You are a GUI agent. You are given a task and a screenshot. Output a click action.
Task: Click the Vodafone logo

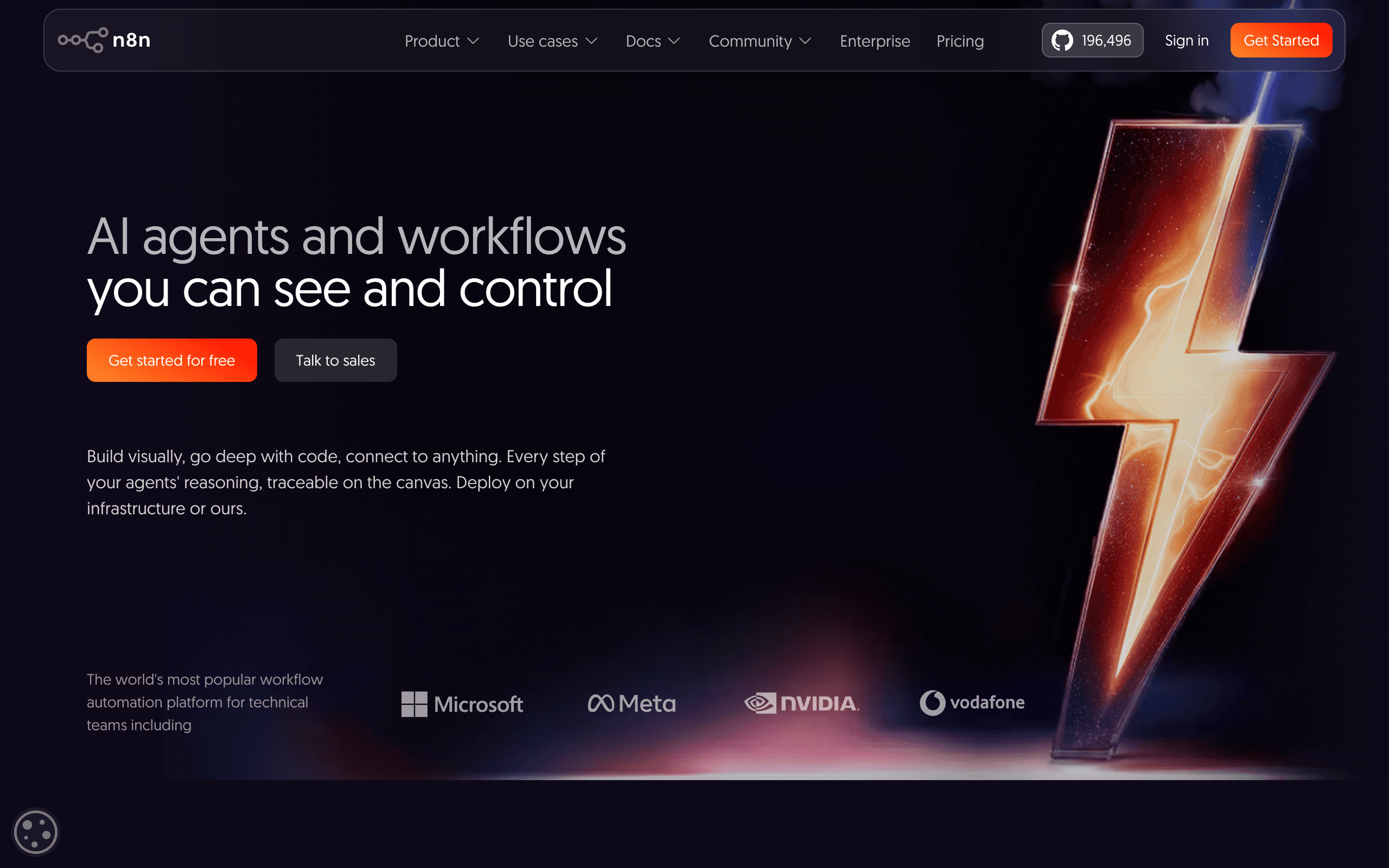click(x=972, y=703)
